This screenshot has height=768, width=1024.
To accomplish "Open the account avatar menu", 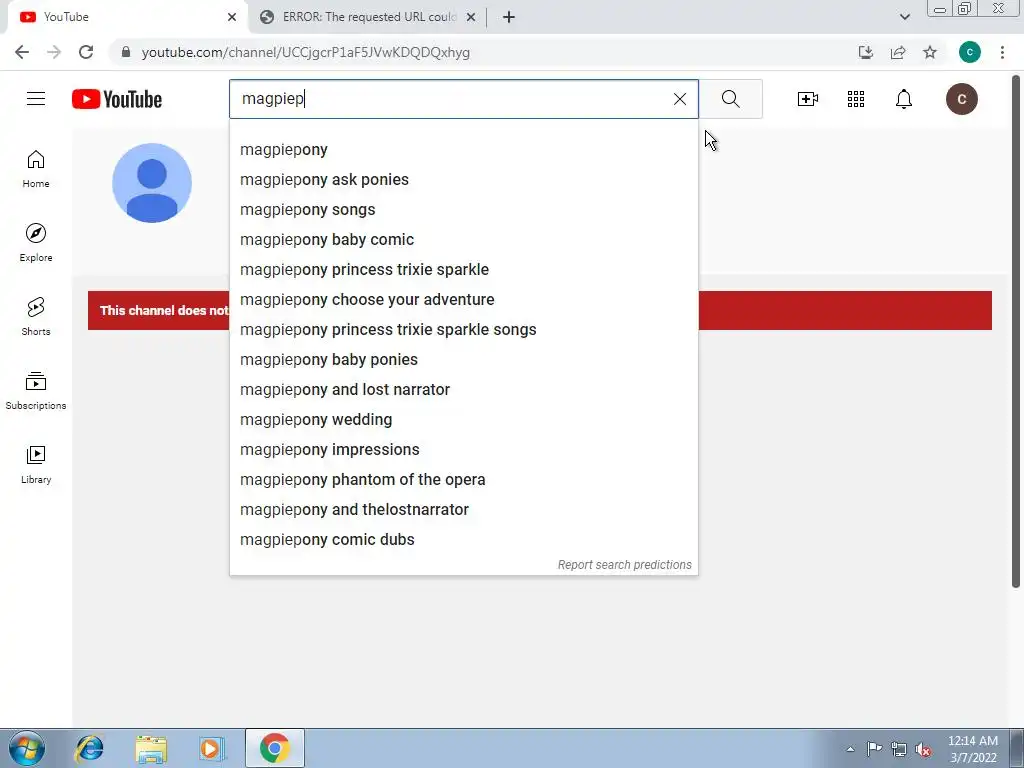I will pyautogui.click(x=962, y=99).
